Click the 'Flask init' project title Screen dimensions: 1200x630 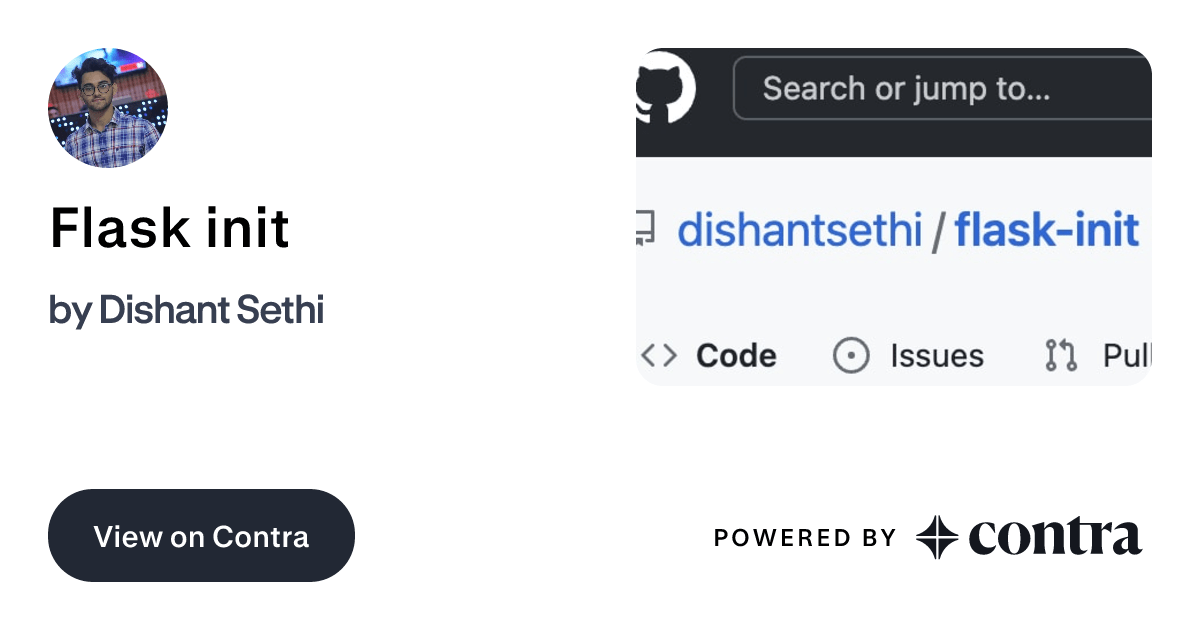[170, 228]
